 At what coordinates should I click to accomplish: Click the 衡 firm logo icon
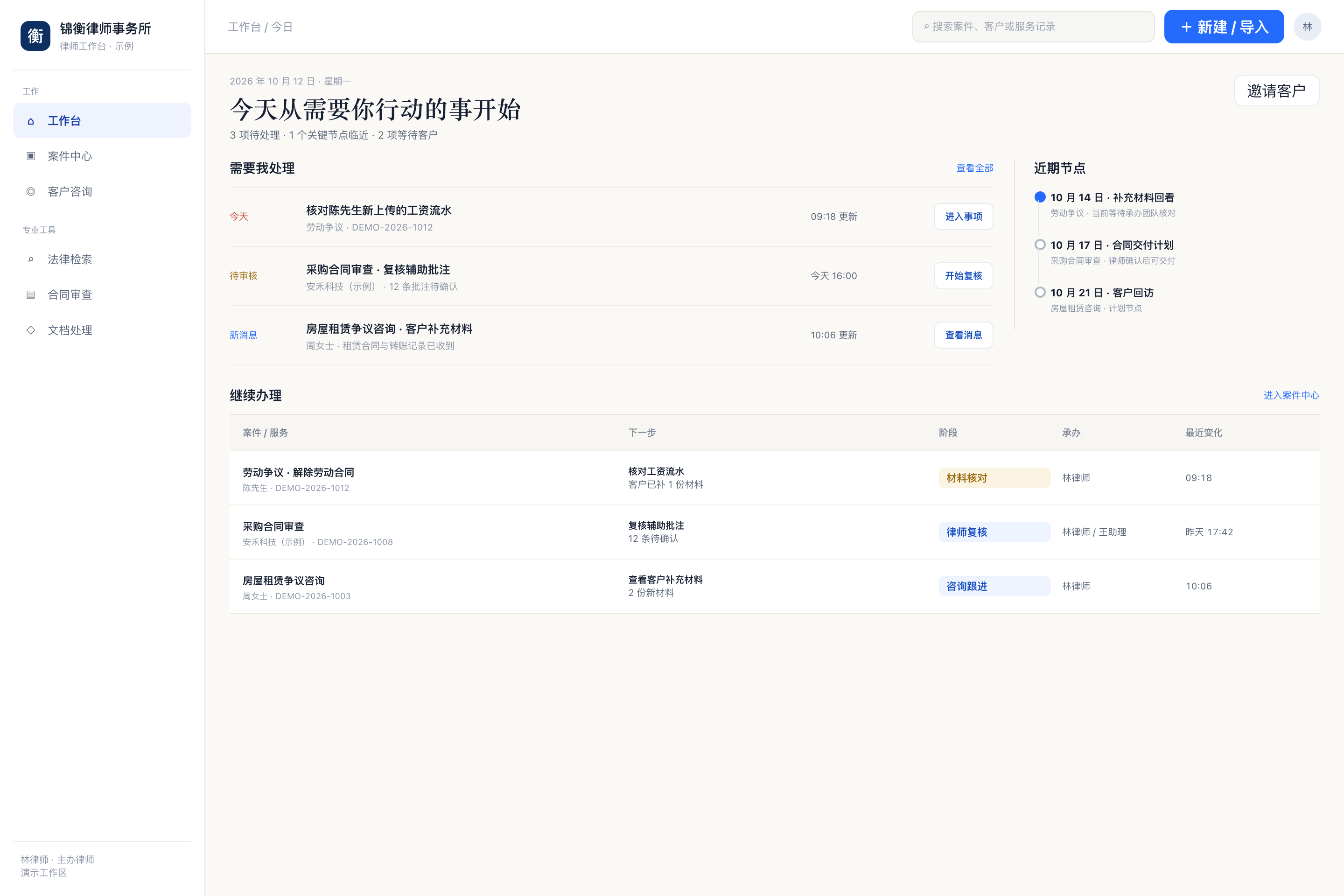tap(35, 36)
